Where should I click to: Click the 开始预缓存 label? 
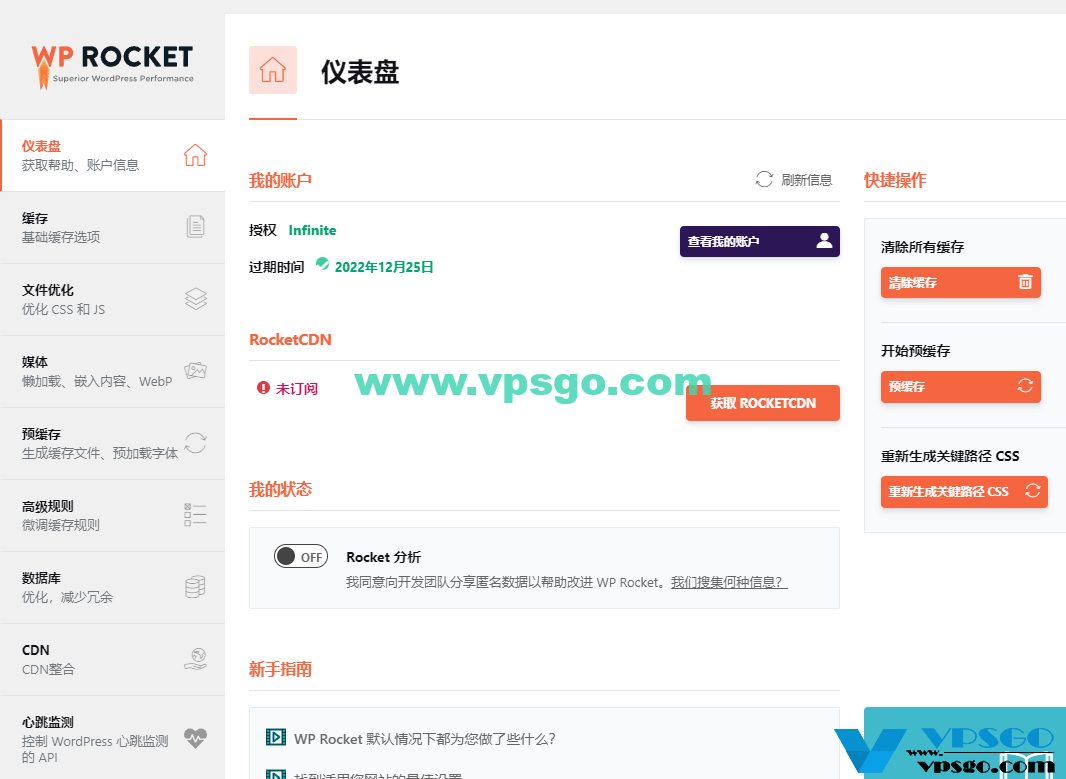tap(916, 351)
